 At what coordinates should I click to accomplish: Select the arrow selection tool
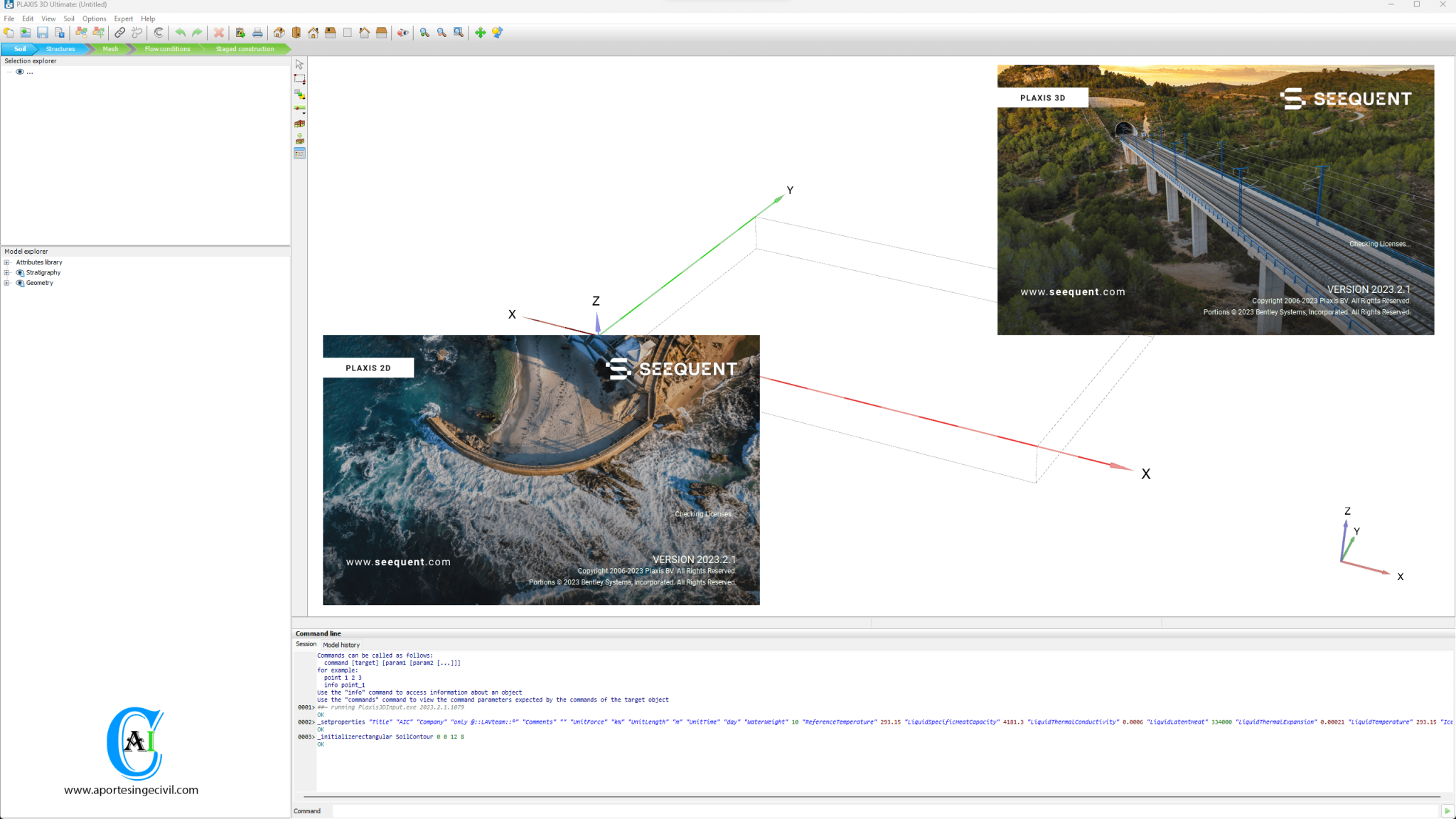(299, 65)
